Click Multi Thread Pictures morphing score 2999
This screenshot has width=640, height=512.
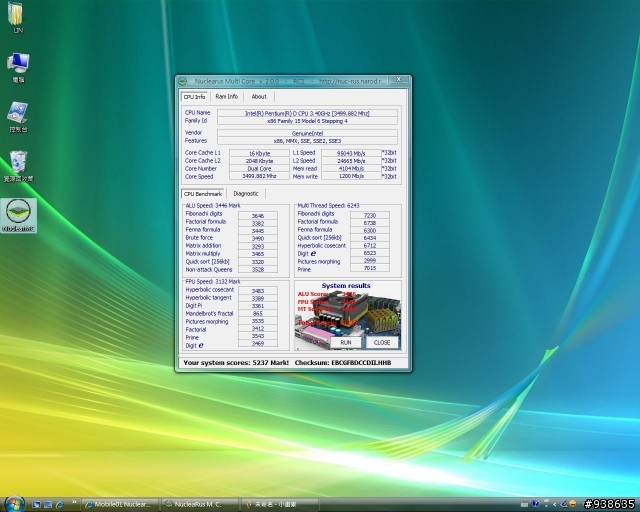[x=370, y=260]
